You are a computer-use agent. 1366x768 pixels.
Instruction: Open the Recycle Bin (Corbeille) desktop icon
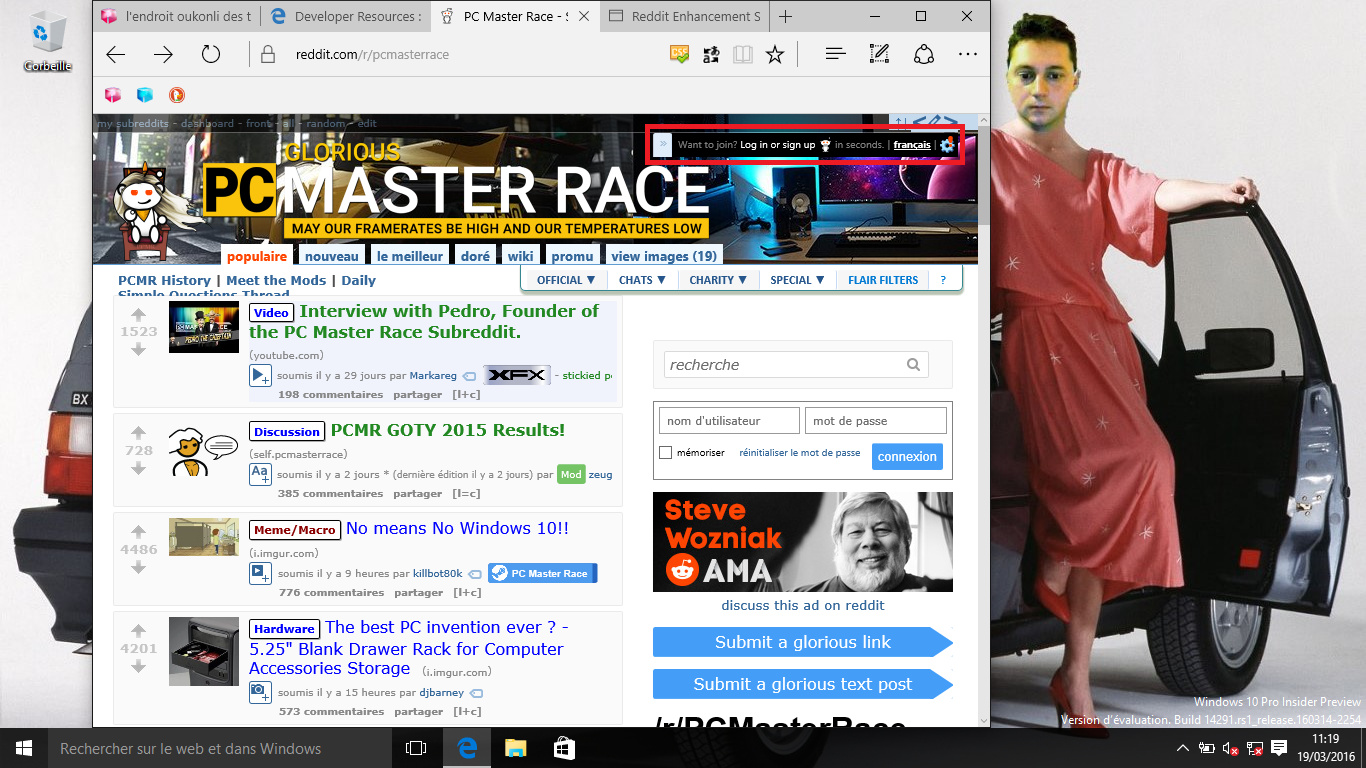[x=47, y=41]
